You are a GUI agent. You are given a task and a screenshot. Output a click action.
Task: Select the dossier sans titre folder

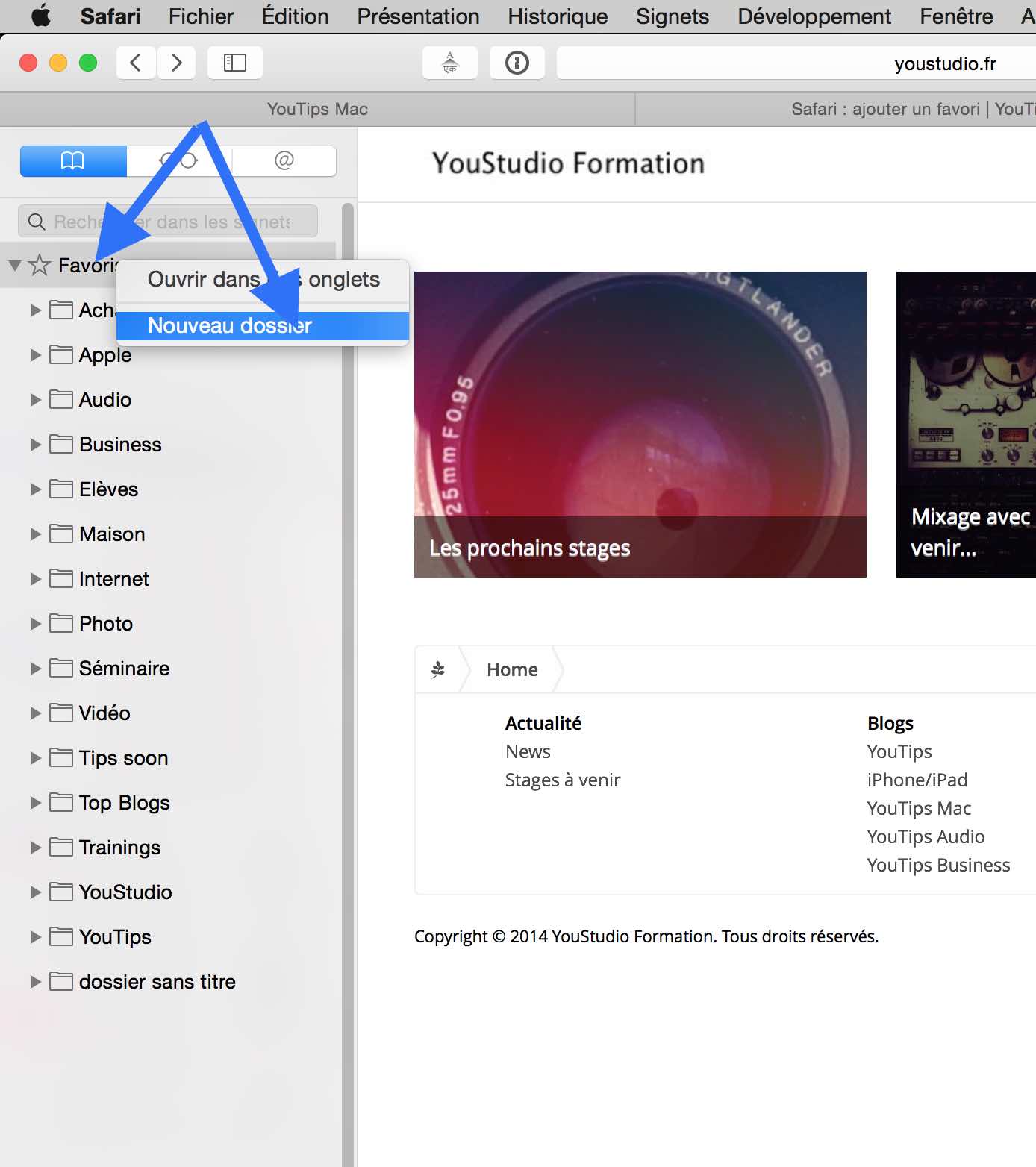168,981
